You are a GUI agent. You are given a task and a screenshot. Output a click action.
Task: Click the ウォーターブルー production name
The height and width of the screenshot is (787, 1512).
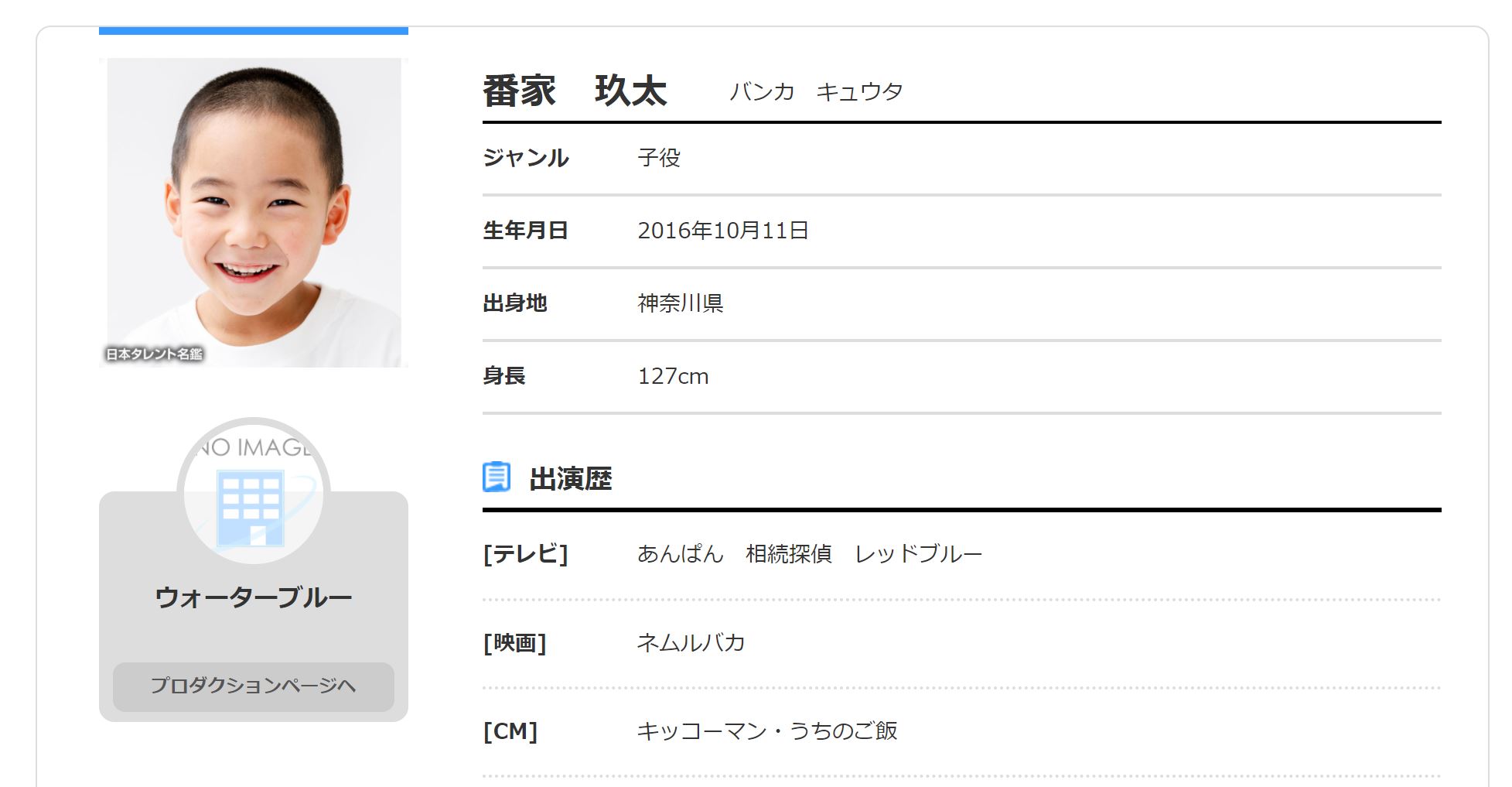pyautogui.click(x=253, y=597)
